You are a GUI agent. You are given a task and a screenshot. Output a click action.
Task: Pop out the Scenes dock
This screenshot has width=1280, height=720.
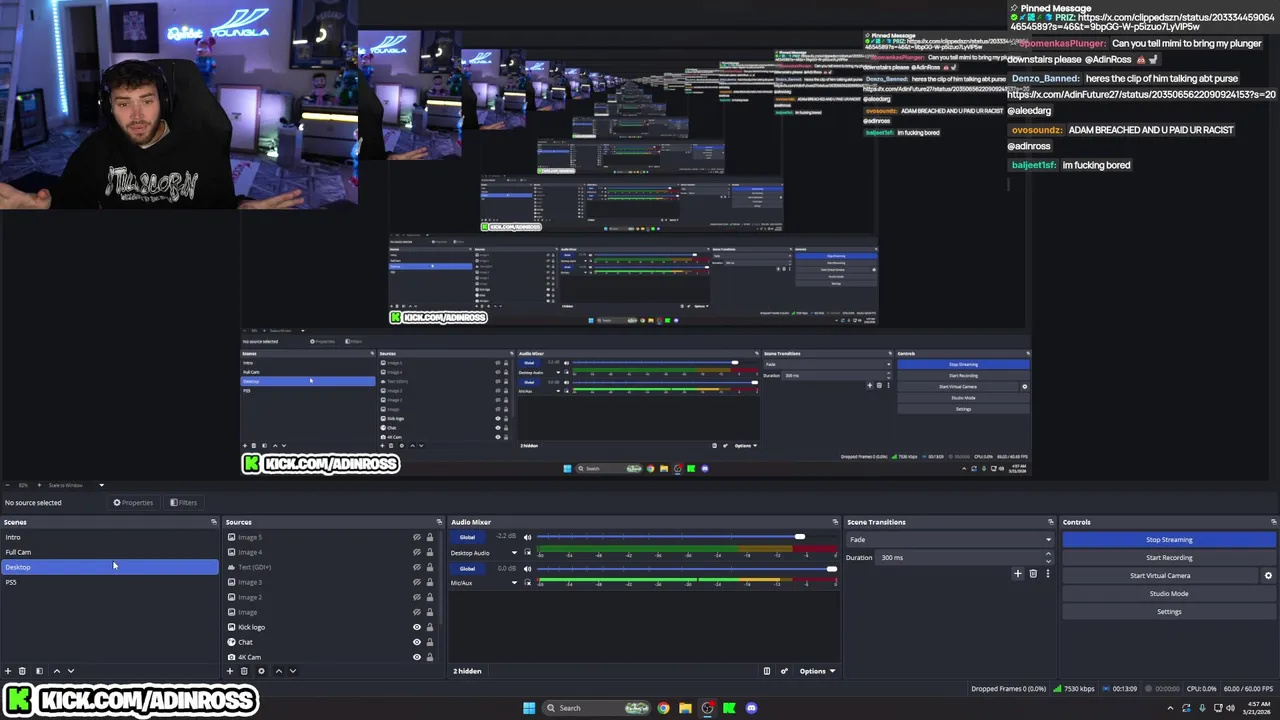click(x=213, y=522)
